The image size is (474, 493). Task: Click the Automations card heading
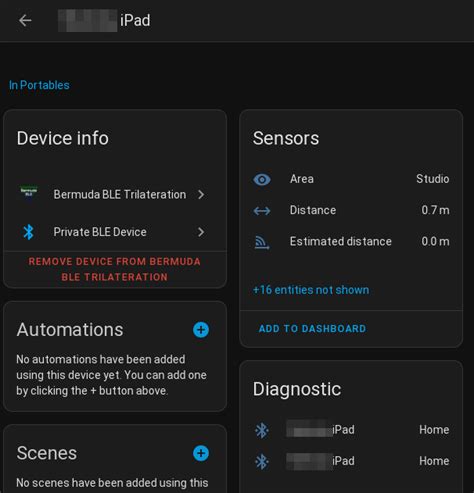click(x=70, y=330)
